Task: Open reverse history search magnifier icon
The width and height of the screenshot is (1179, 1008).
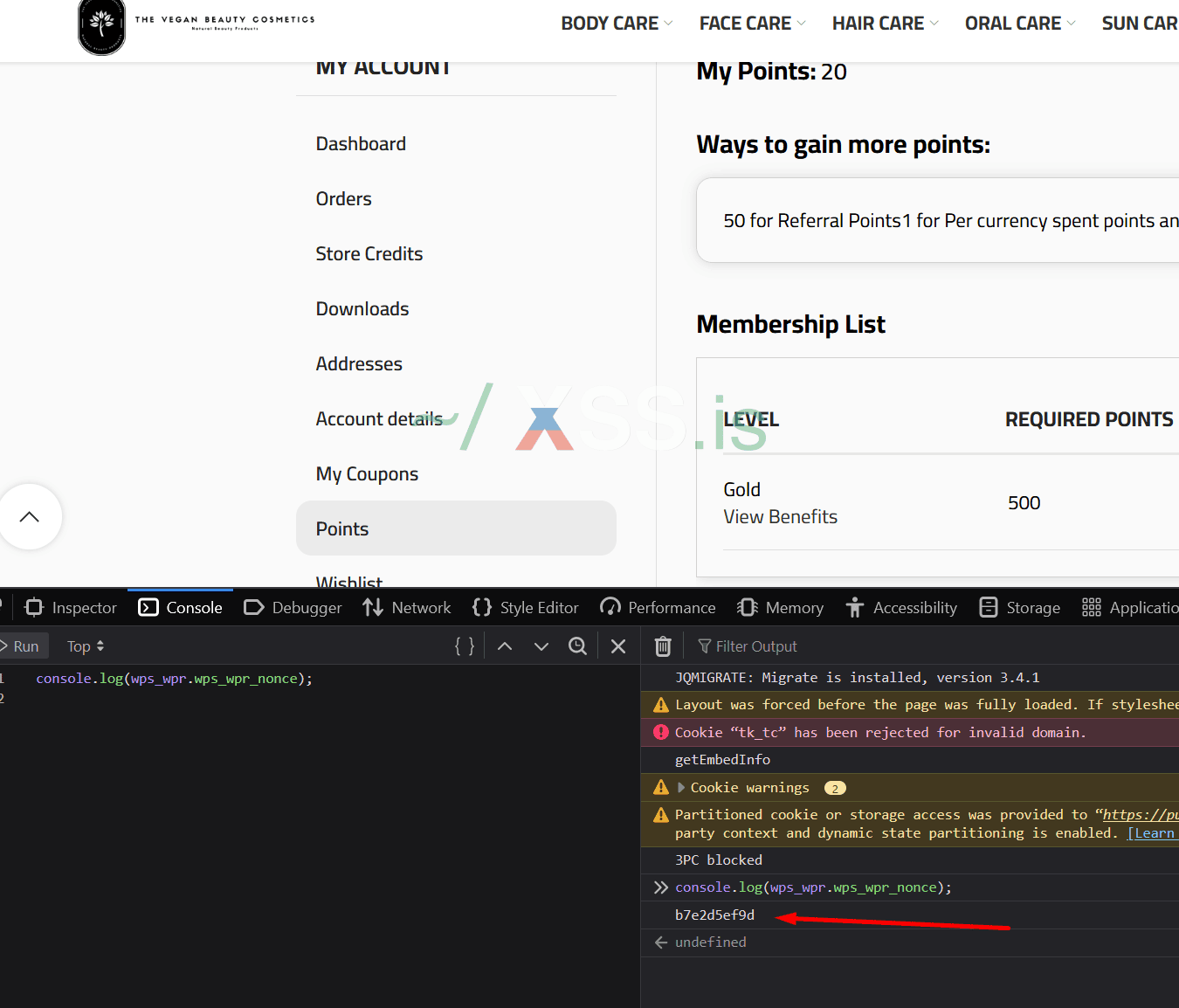Action: pyautogui.click(x=577, y=646)
